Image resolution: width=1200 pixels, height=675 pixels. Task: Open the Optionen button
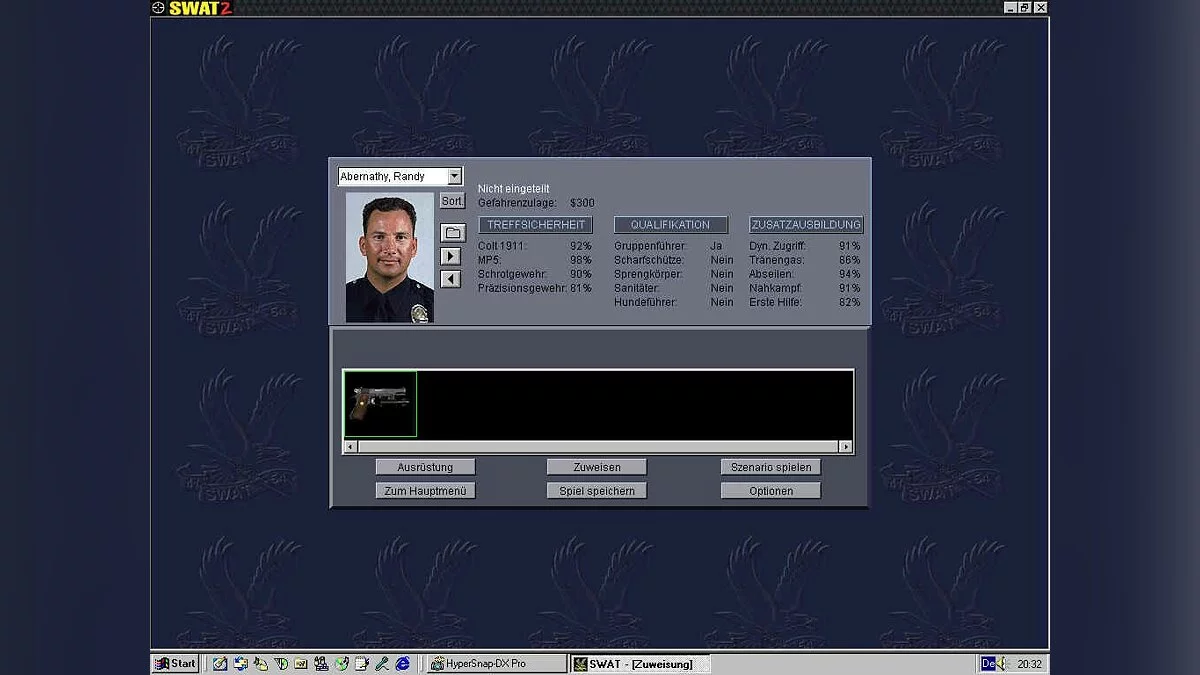tap(771, 491)
